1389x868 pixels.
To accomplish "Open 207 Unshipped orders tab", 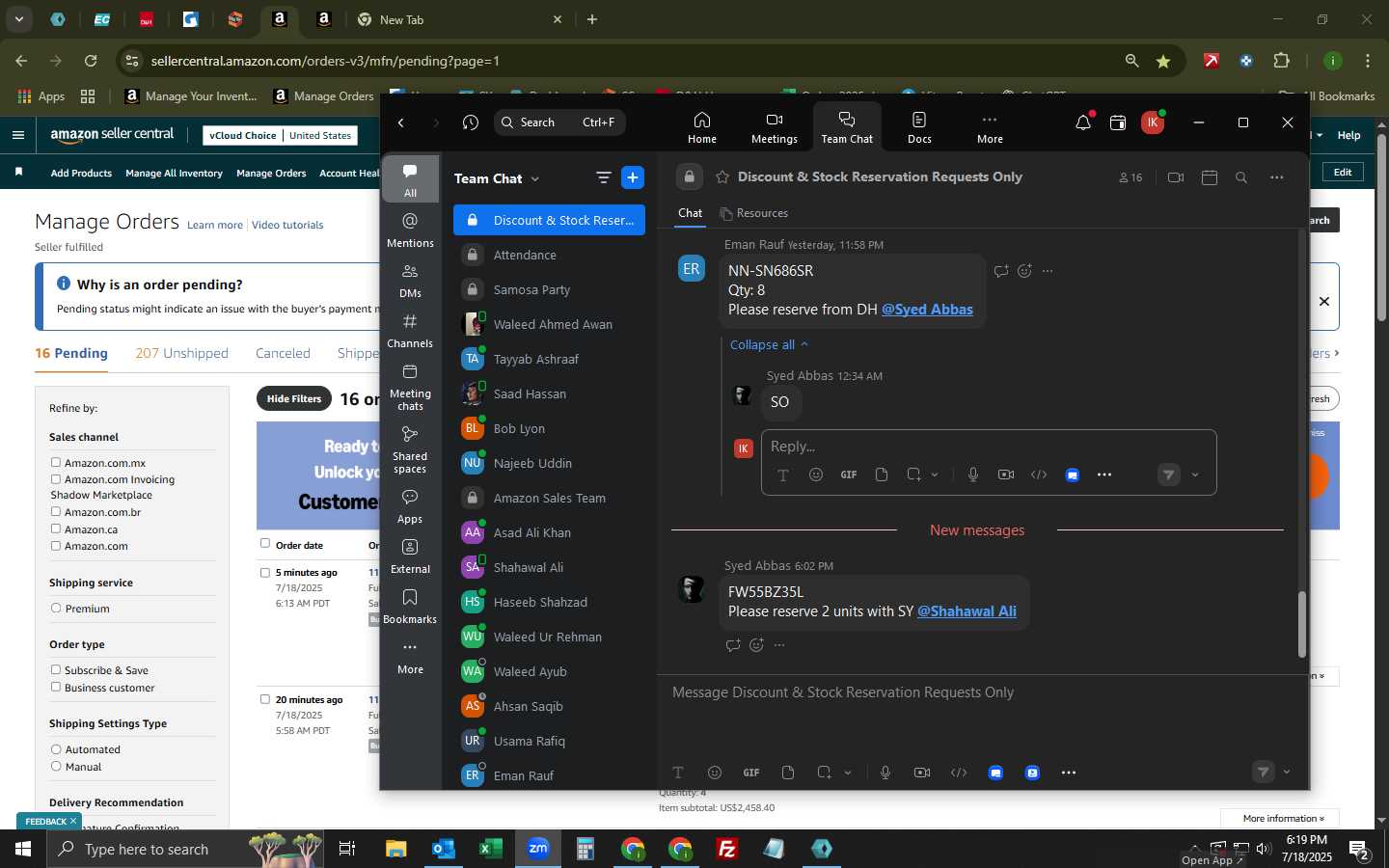I will (182, 353).
